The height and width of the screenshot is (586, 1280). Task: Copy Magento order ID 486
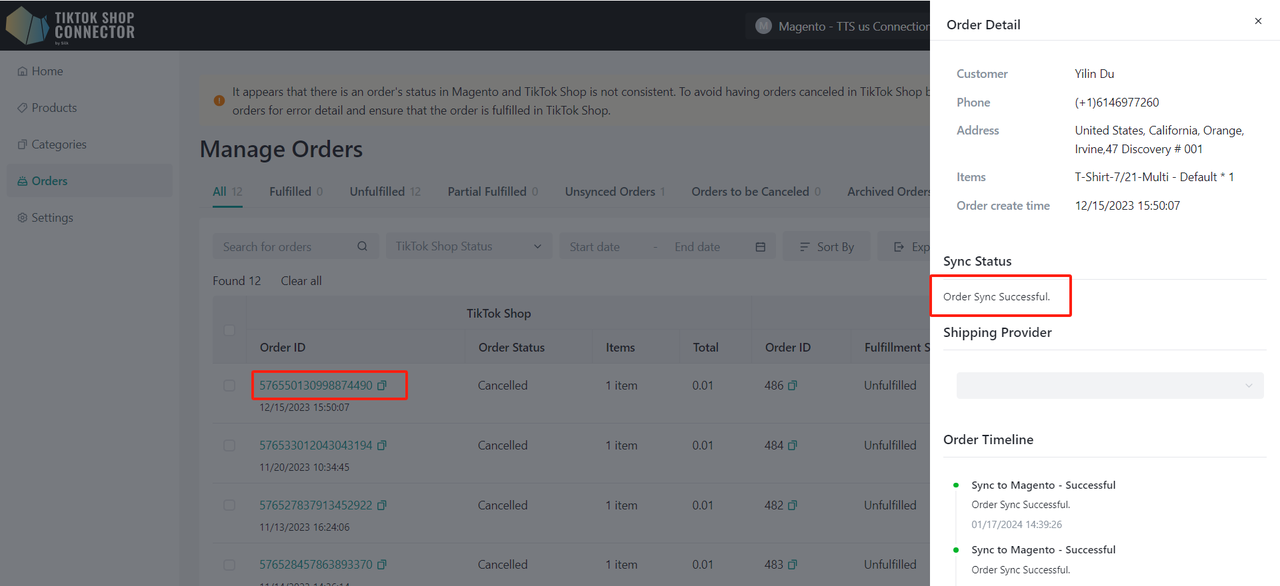point(792,385)
